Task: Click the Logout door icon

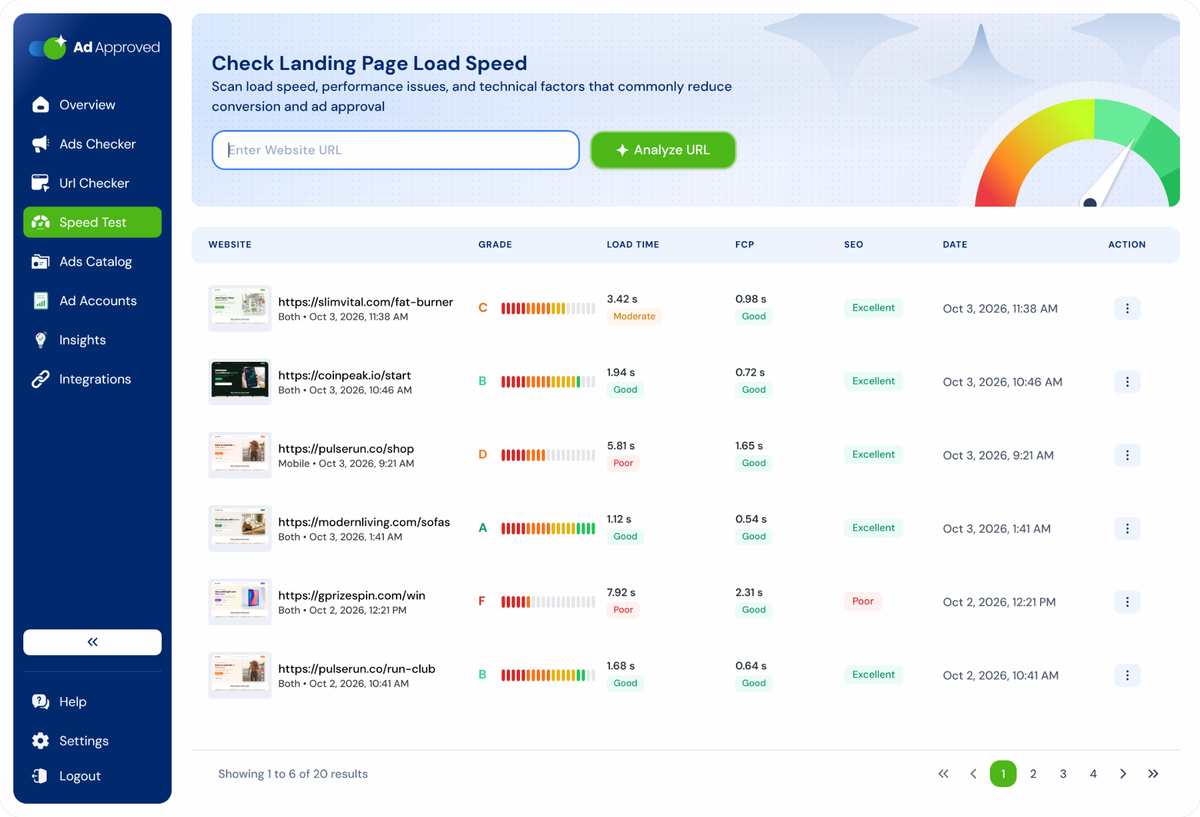Action: pos(41,776)
